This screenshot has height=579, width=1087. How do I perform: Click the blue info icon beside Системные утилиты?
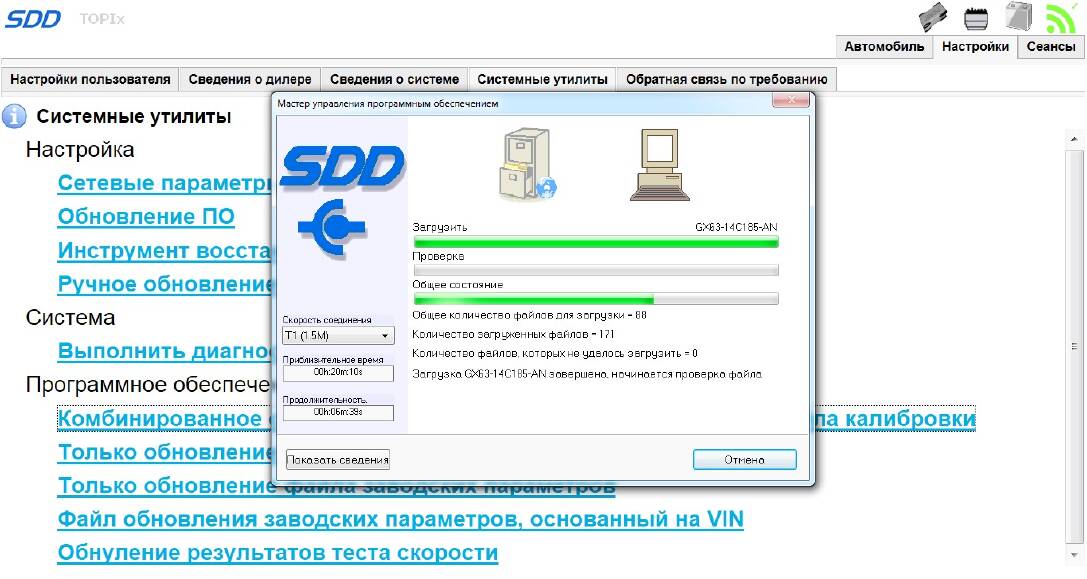pyautogui.click(x=14, y=116)
